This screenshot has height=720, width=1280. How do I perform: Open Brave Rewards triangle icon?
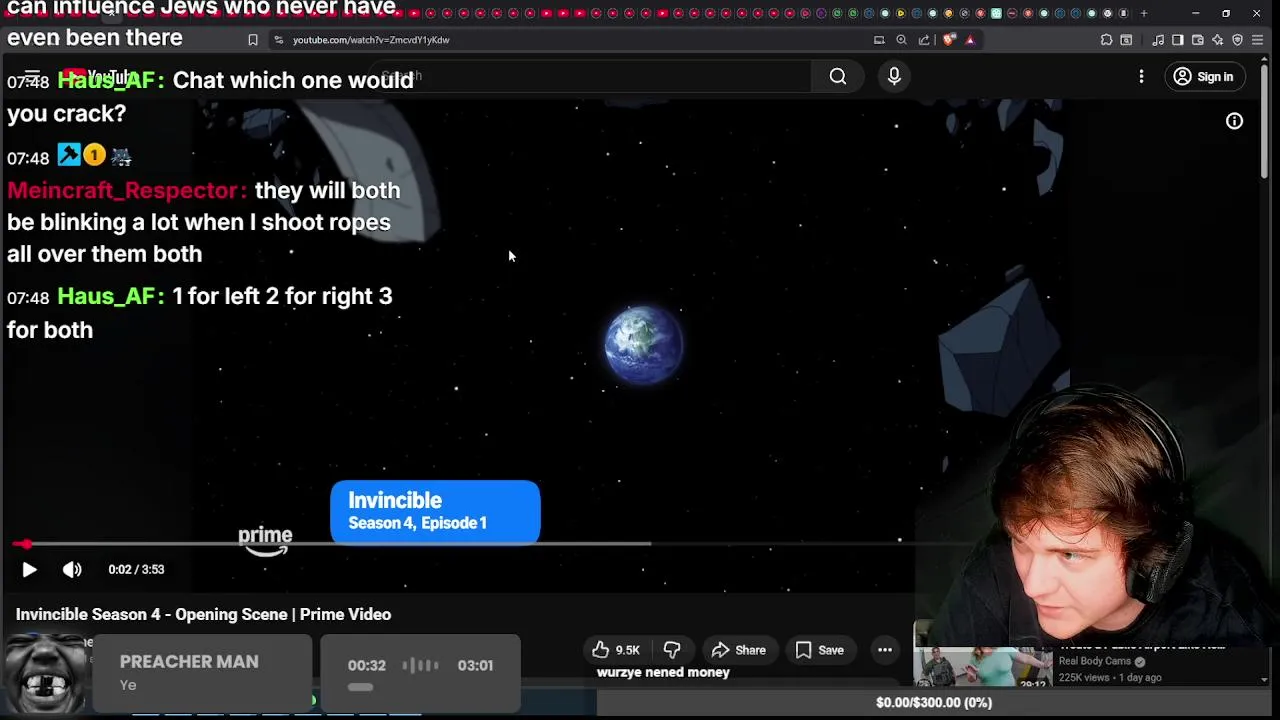click(970, 40)
